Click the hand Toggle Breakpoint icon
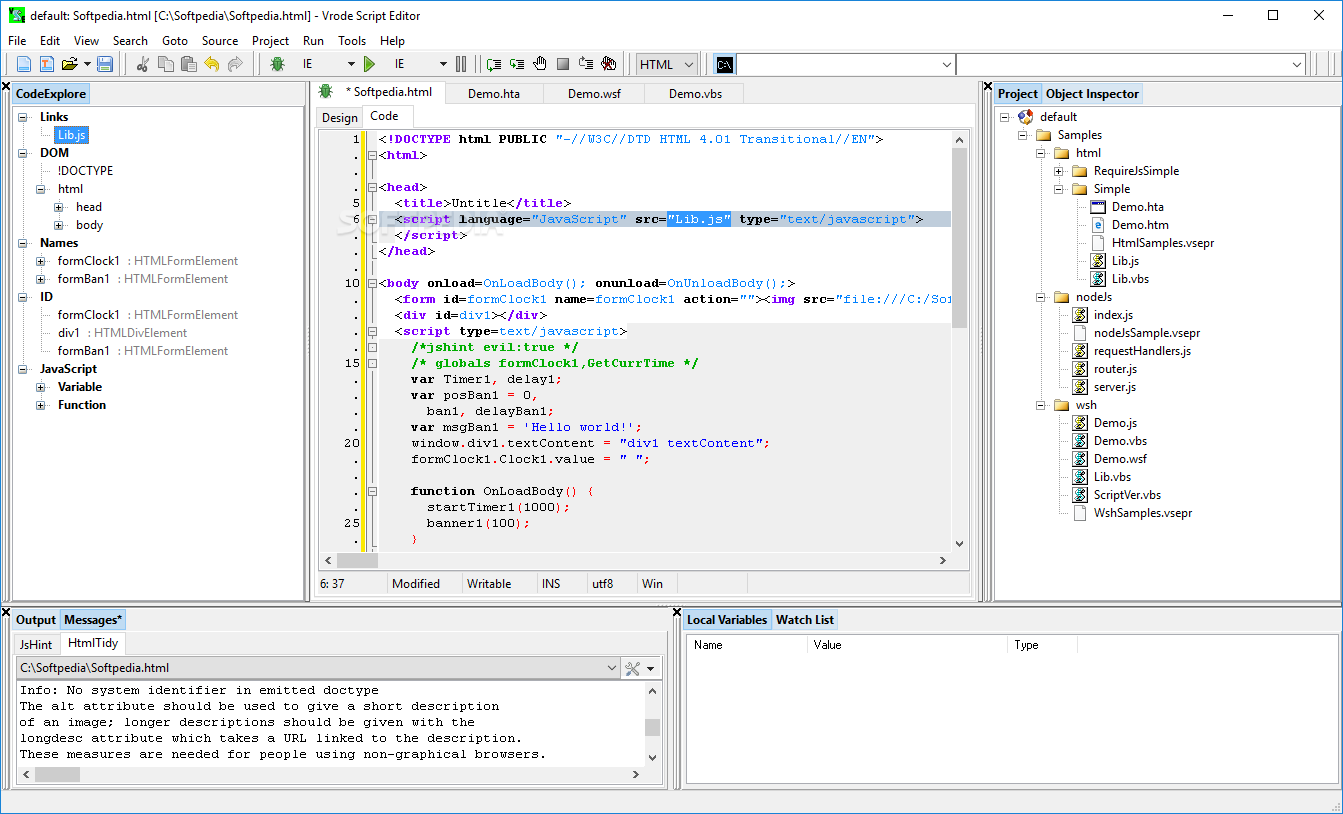The image size is (1343, 814). pos(540,64)
